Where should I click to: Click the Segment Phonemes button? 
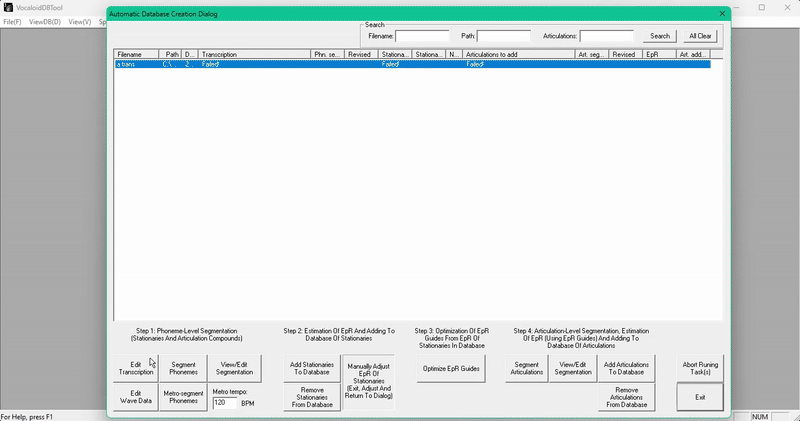click(x=183, y=368)
